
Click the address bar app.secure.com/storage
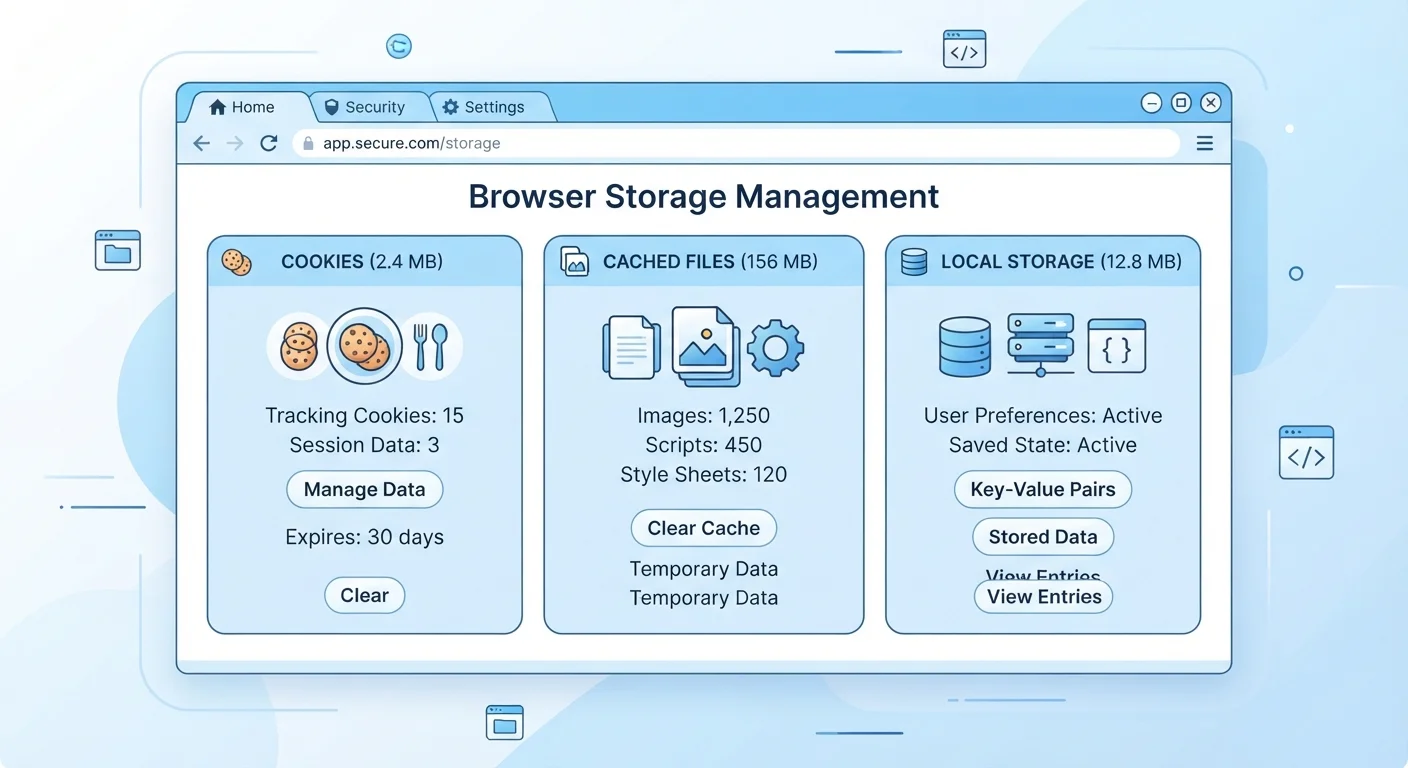click(736, 144)
